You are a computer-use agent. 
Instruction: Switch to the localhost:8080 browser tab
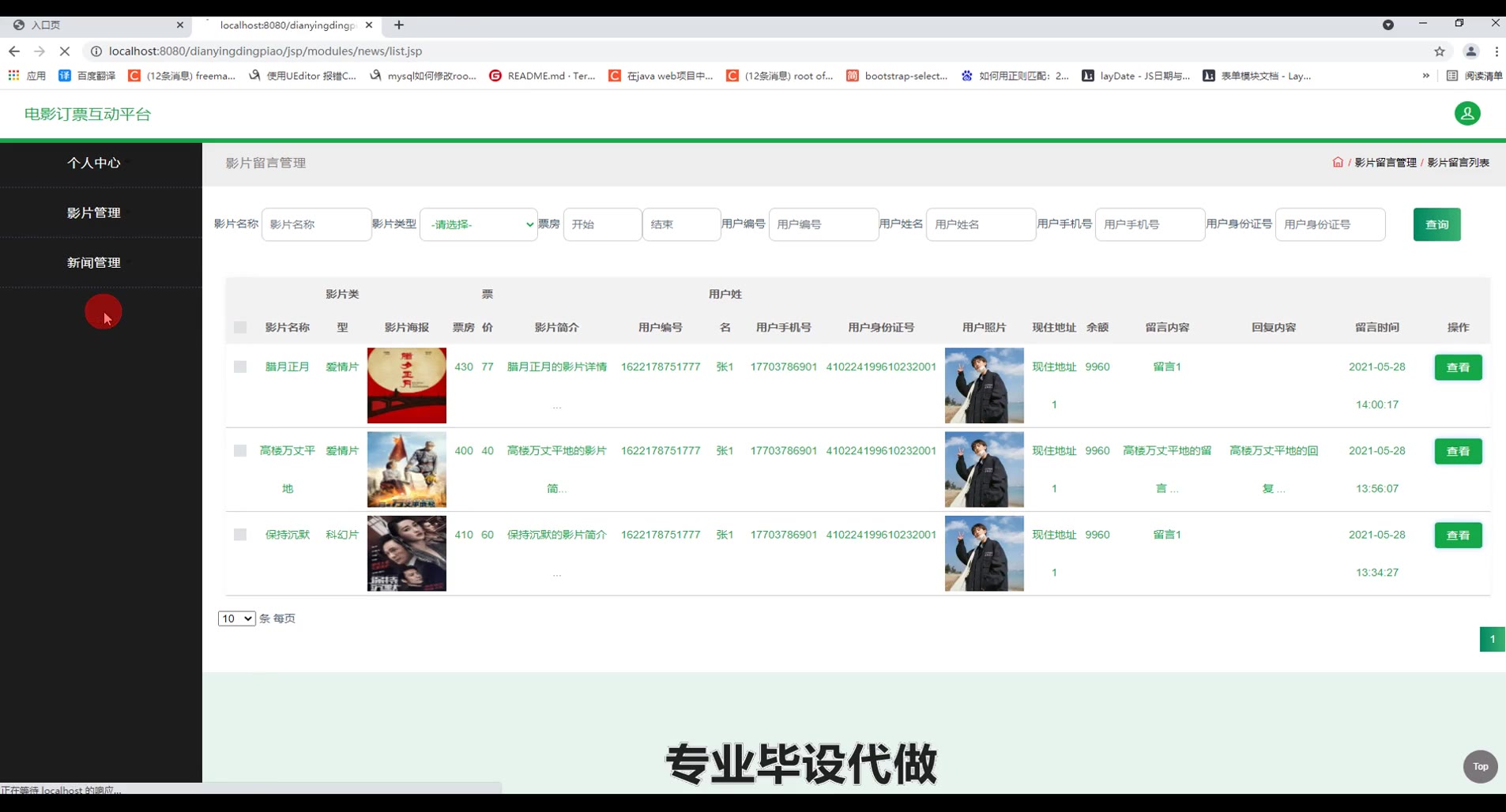(x=288, y=25)
